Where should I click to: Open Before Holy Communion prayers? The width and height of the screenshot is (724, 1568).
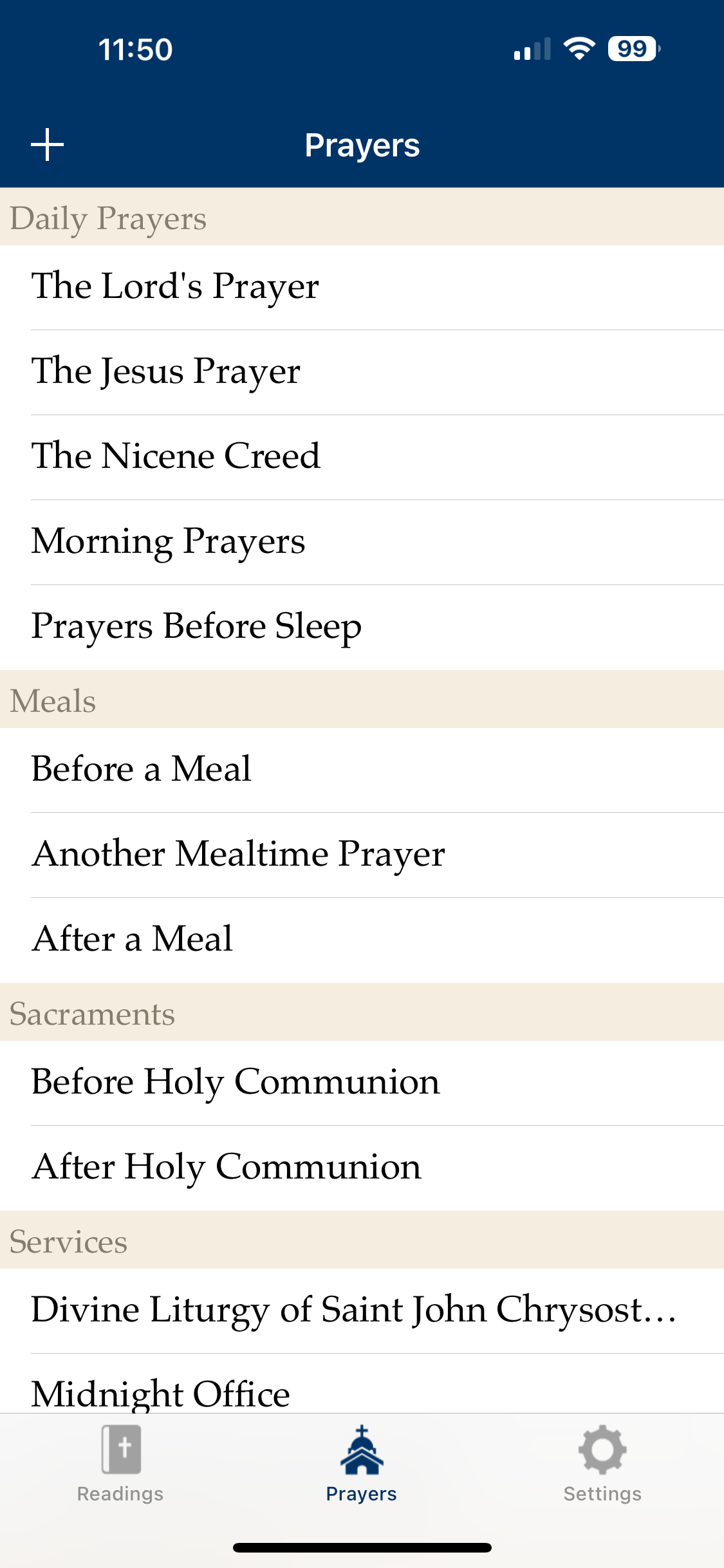(236, 1082)
